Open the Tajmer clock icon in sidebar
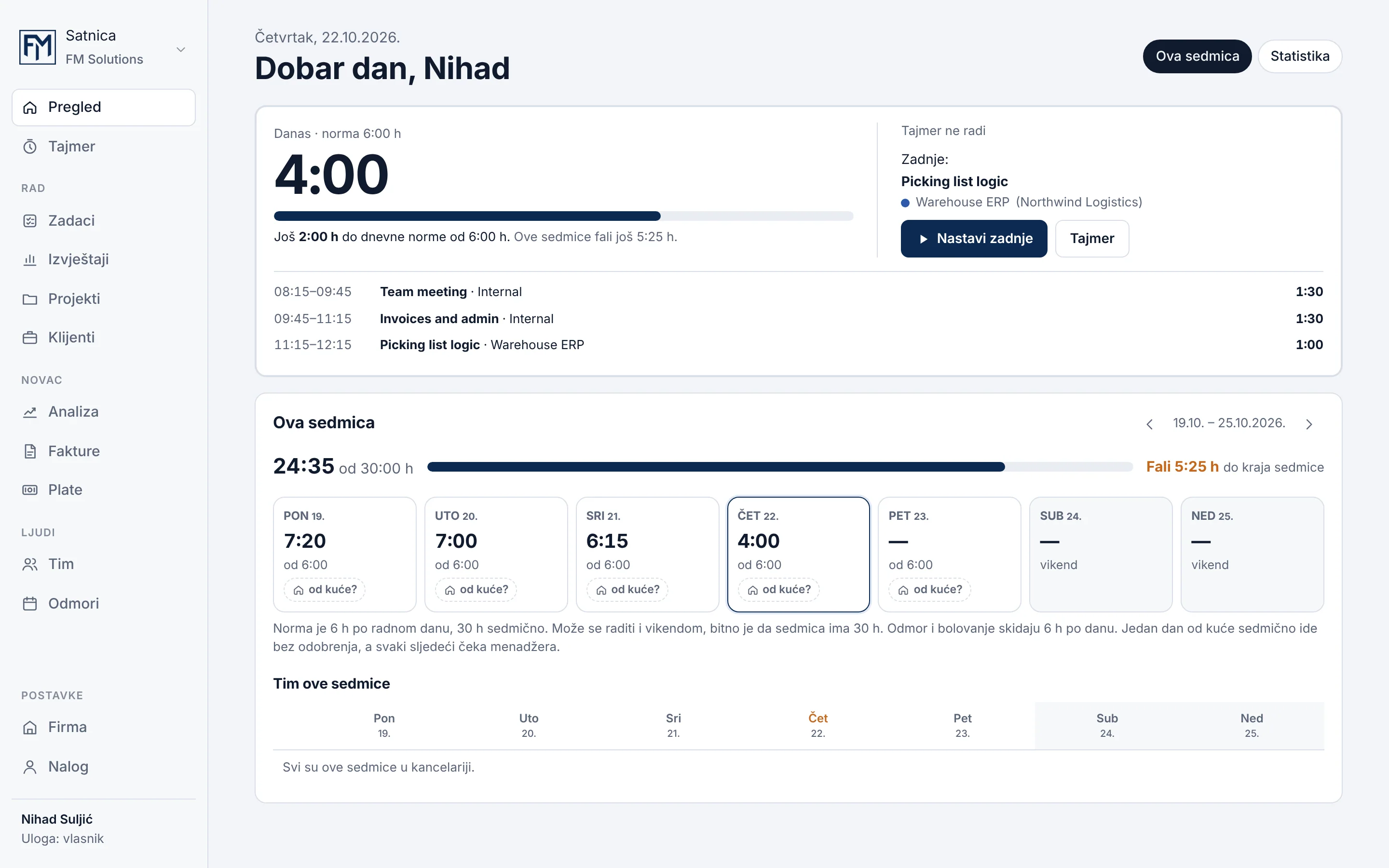Screen dimensions: 1389x868 (x=30, y=147)
